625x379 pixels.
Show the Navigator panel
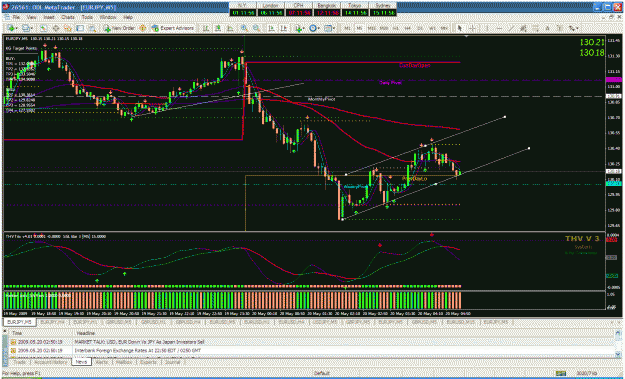pos(68,28)
